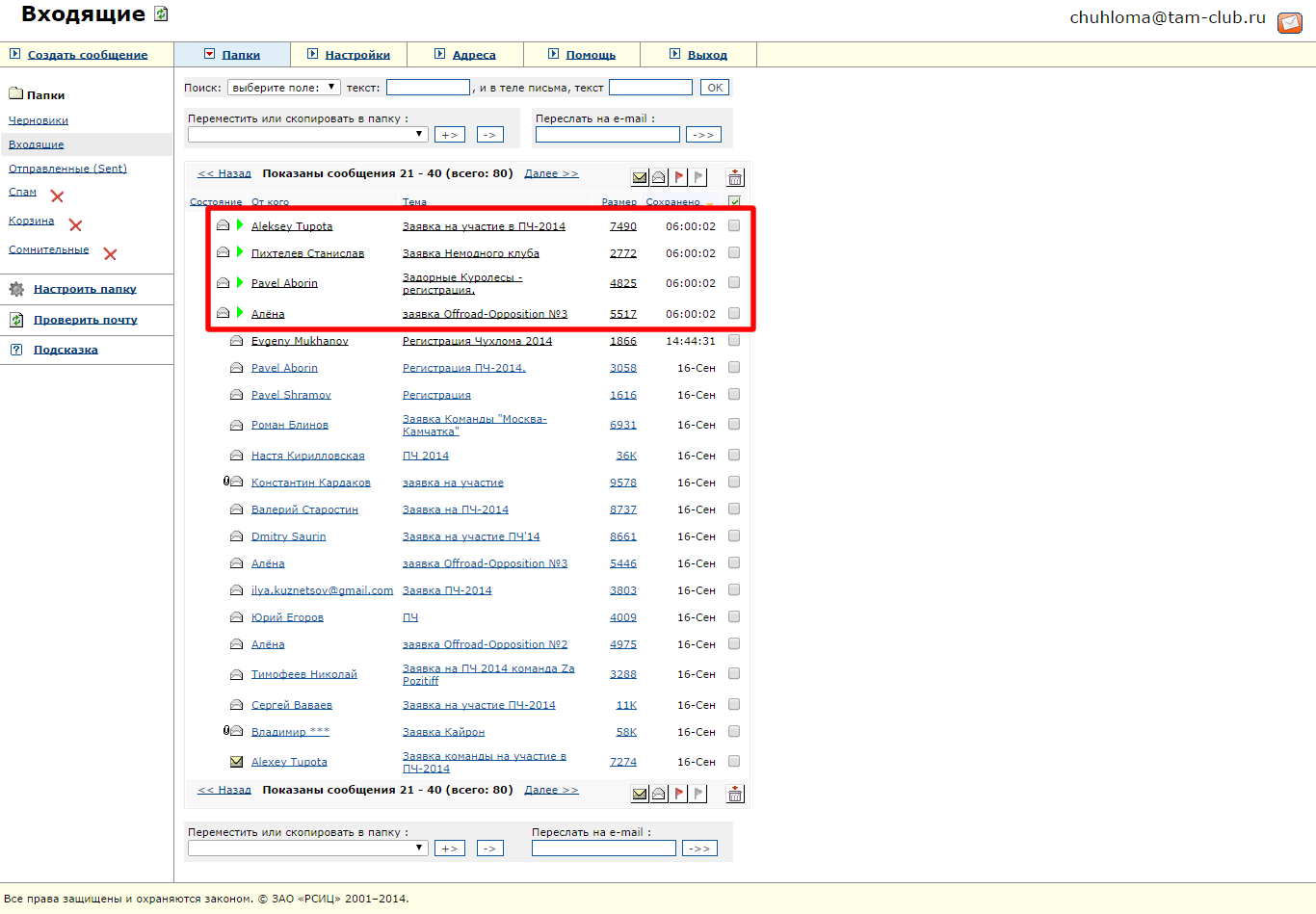The height and width of the screenshot is (914, 1316).
Task: Toggle the select-all checkbox in table header
Action: (734, 202)
